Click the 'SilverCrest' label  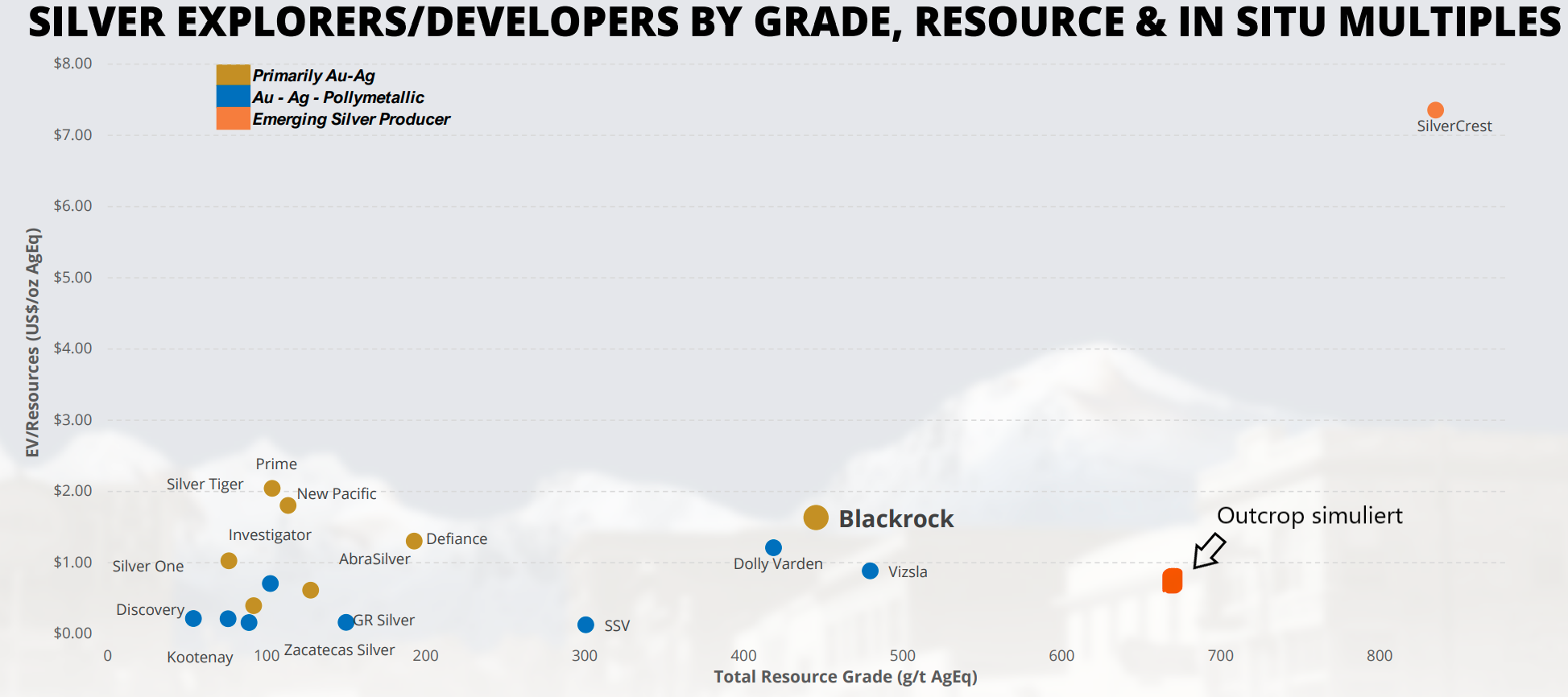click(x=1454, y=126)
